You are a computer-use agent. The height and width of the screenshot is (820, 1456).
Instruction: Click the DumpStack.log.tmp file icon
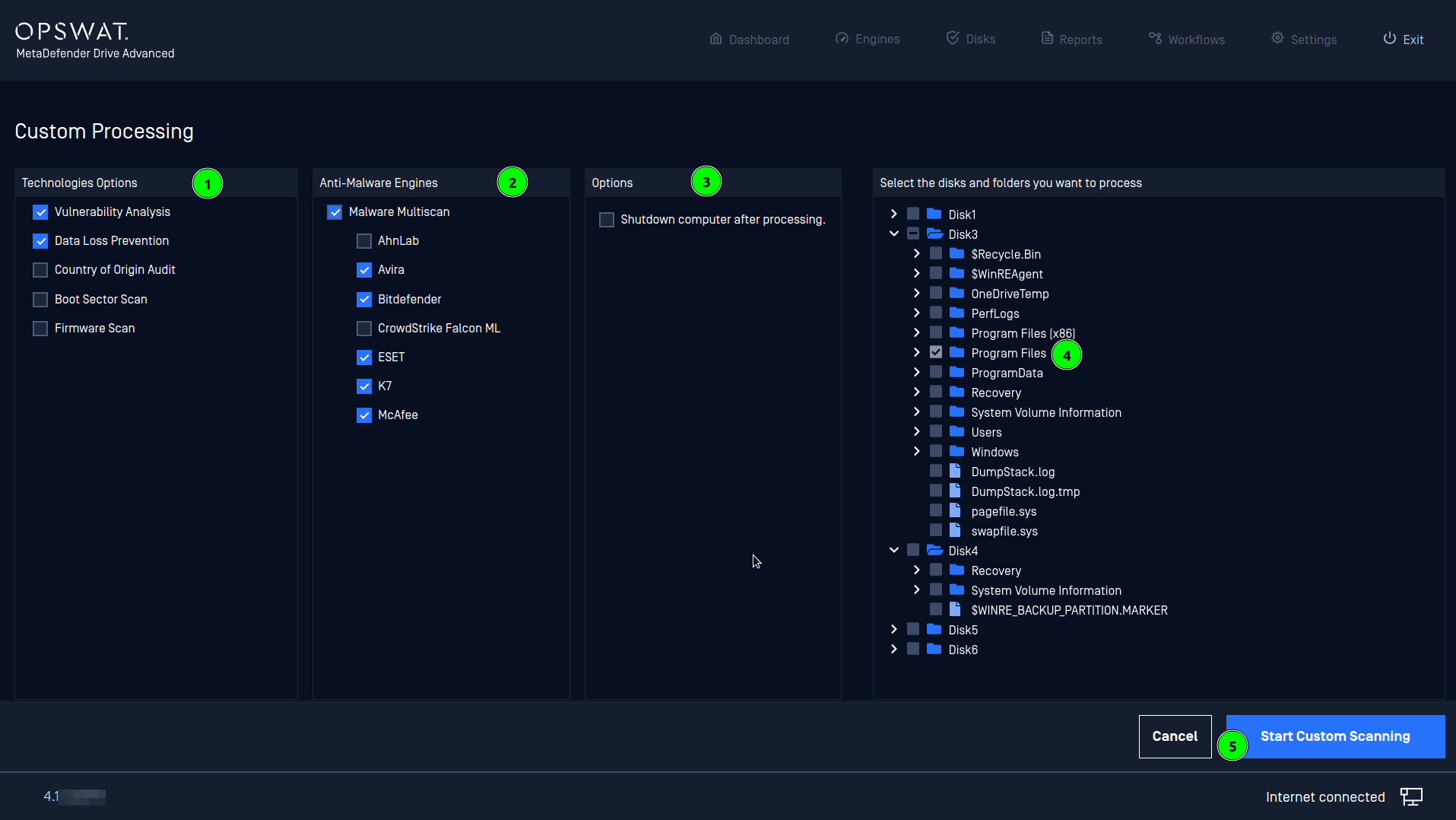[x=956, y=491]
